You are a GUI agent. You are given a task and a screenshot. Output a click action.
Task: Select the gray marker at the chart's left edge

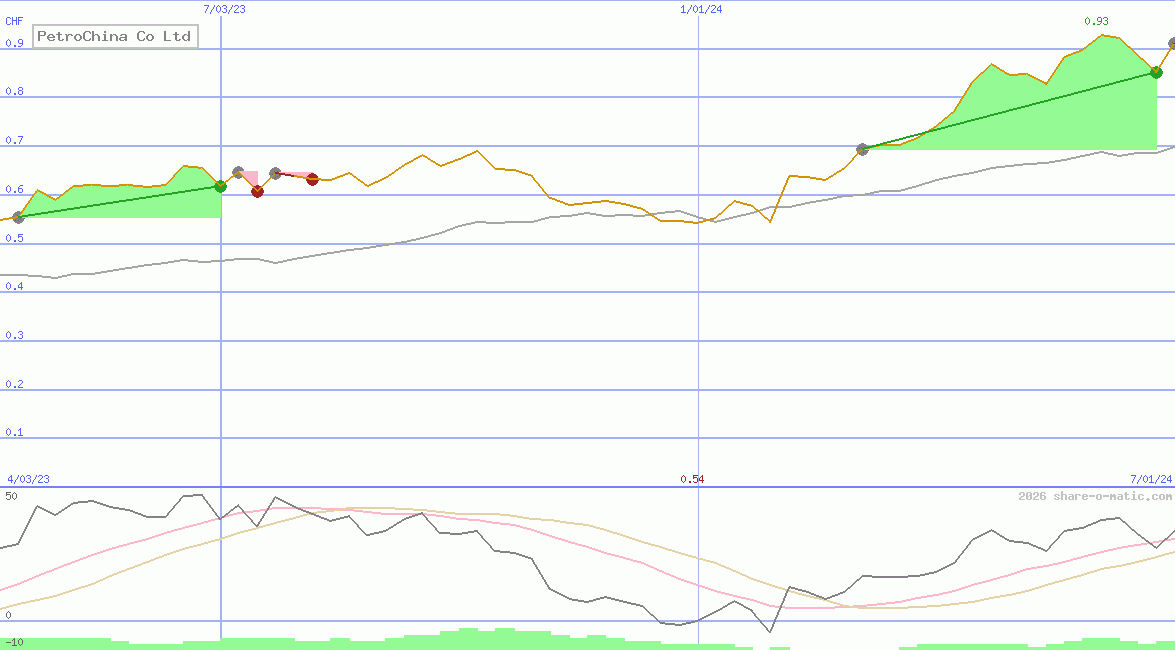click(17, 217)
